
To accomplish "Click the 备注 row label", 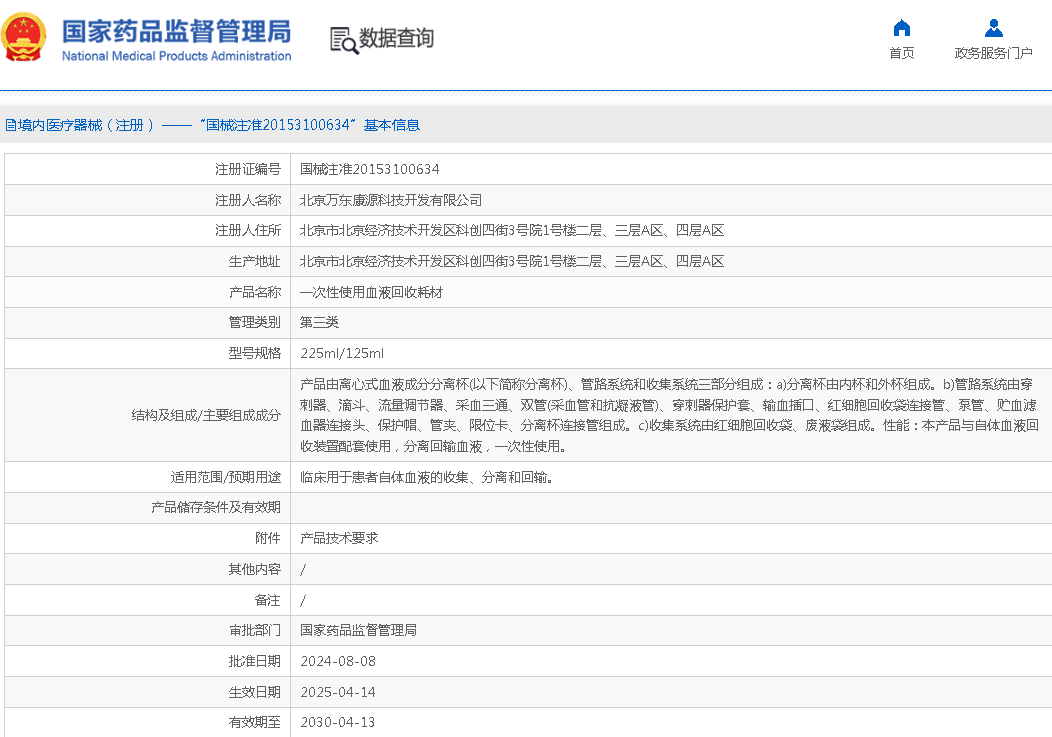I will [x=268, y=600].
